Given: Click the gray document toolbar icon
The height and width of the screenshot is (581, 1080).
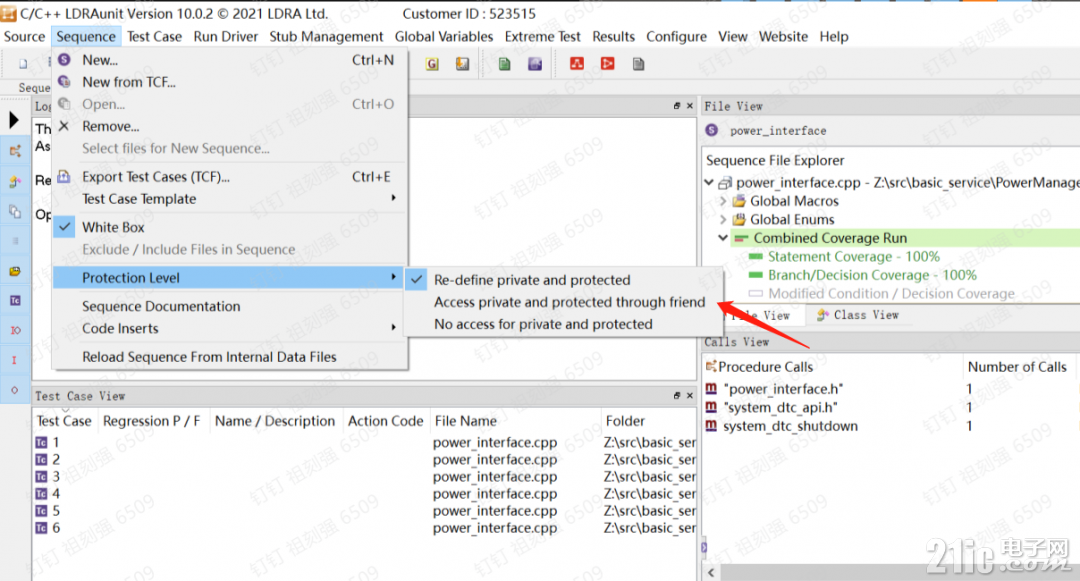Looking at the screenshot, I should (638, 64).
